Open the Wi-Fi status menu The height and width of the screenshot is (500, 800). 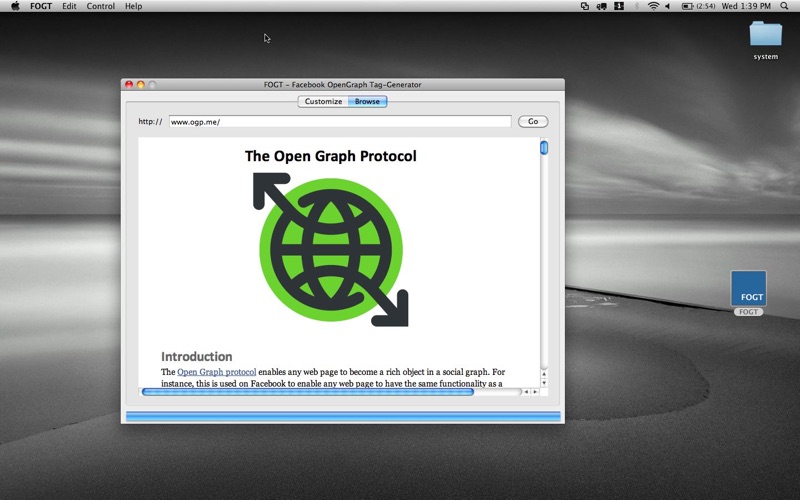point(653,6)
